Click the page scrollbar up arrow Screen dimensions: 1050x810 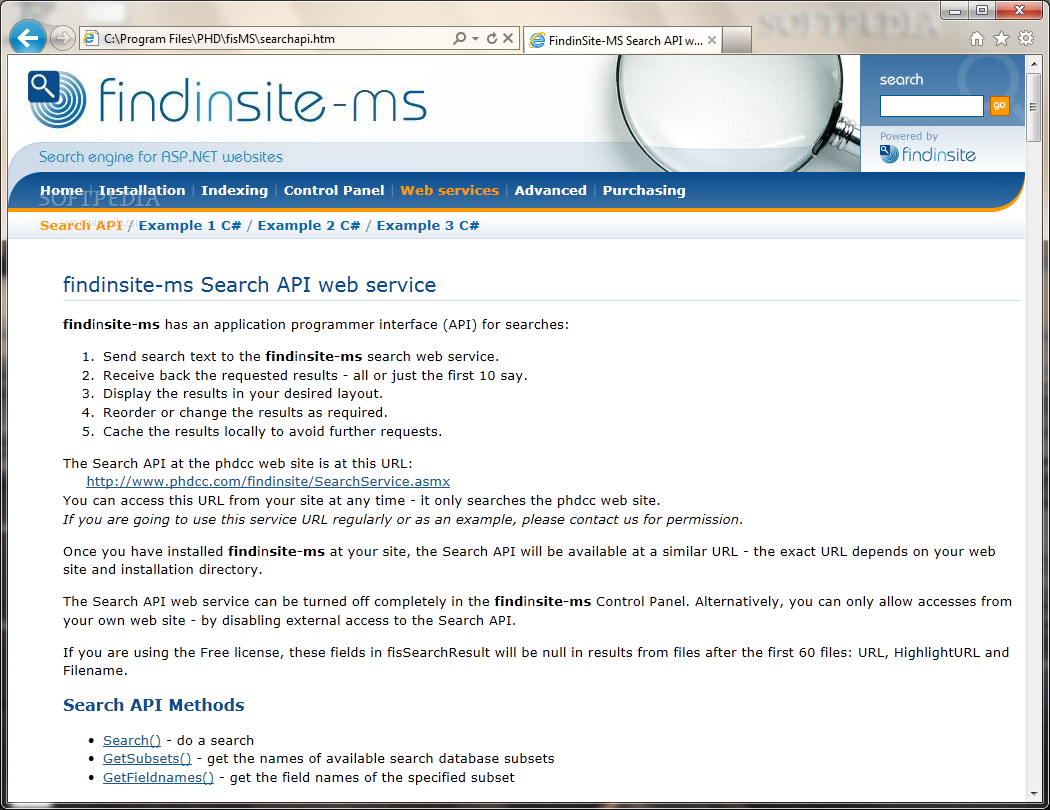pos(1033,64)
